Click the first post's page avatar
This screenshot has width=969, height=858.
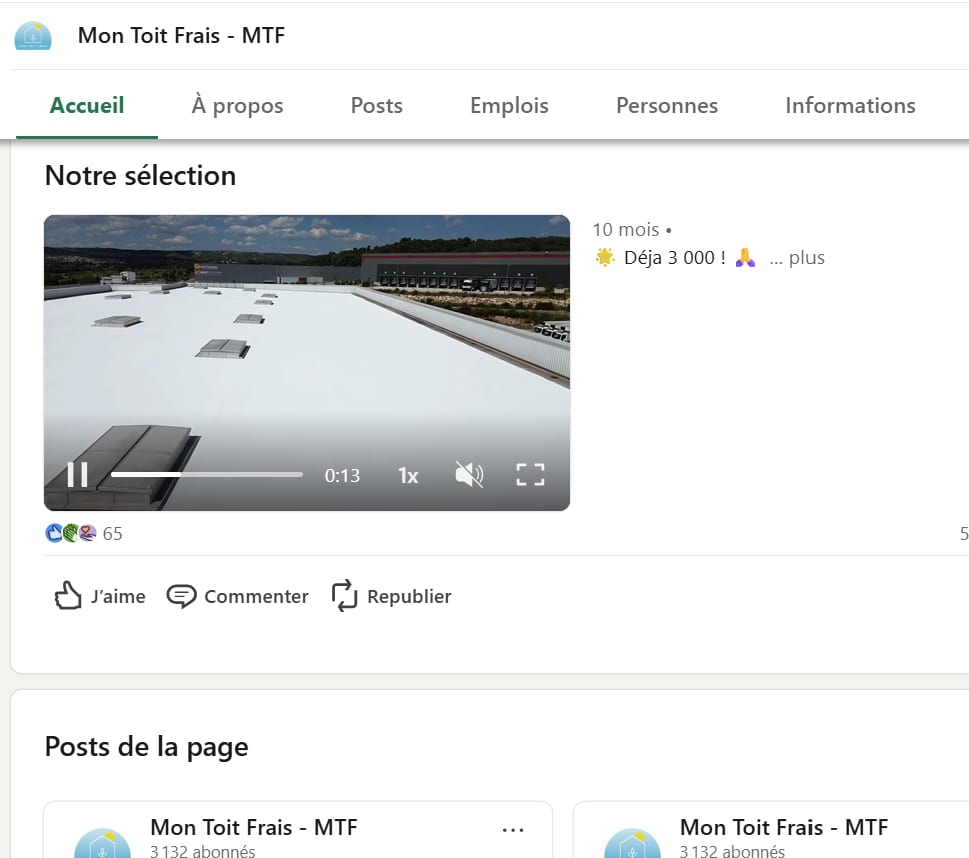(103, 843)
